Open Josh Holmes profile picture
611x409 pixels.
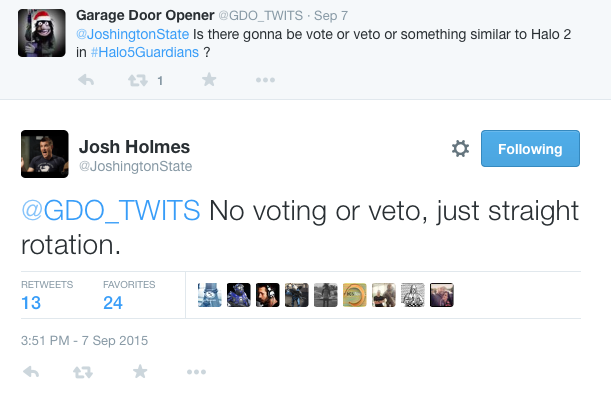point(45,154)
